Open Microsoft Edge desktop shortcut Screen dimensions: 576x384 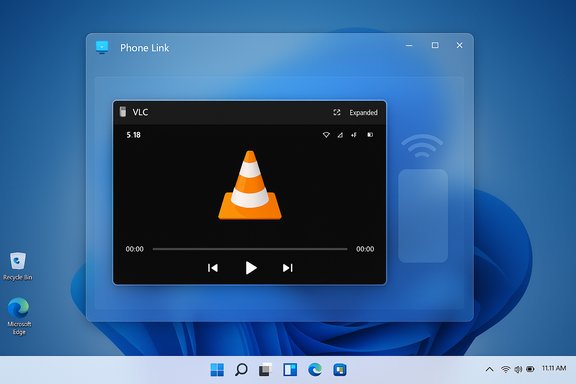pos(19,316)
